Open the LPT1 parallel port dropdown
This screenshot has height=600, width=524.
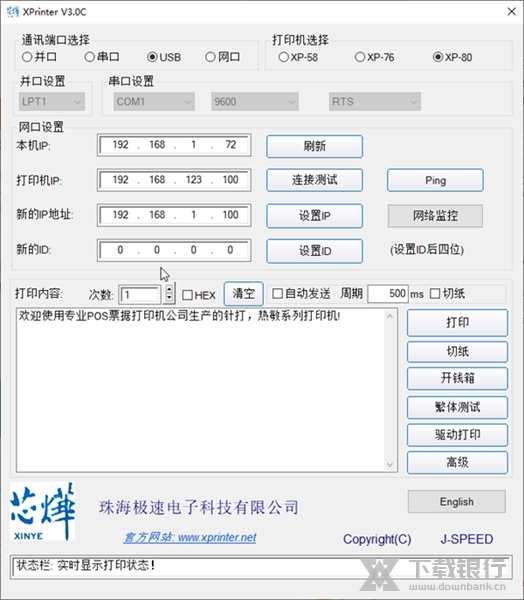pyautogui.click(x=52, y=102)
